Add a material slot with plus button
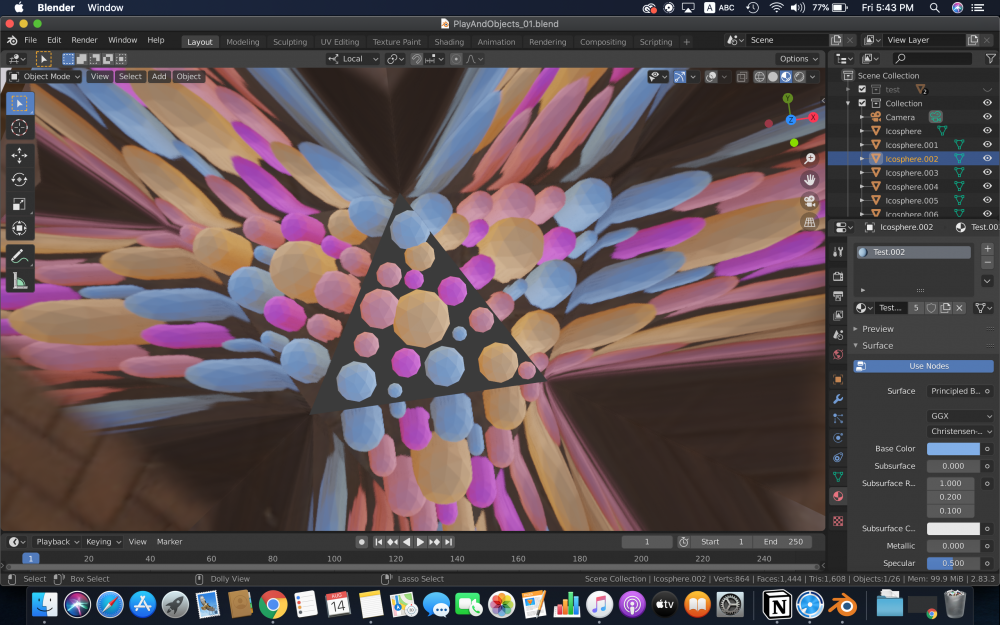The height and width of the screenshot is (625, 1000). pyautogui.click(x=987, y=249)
